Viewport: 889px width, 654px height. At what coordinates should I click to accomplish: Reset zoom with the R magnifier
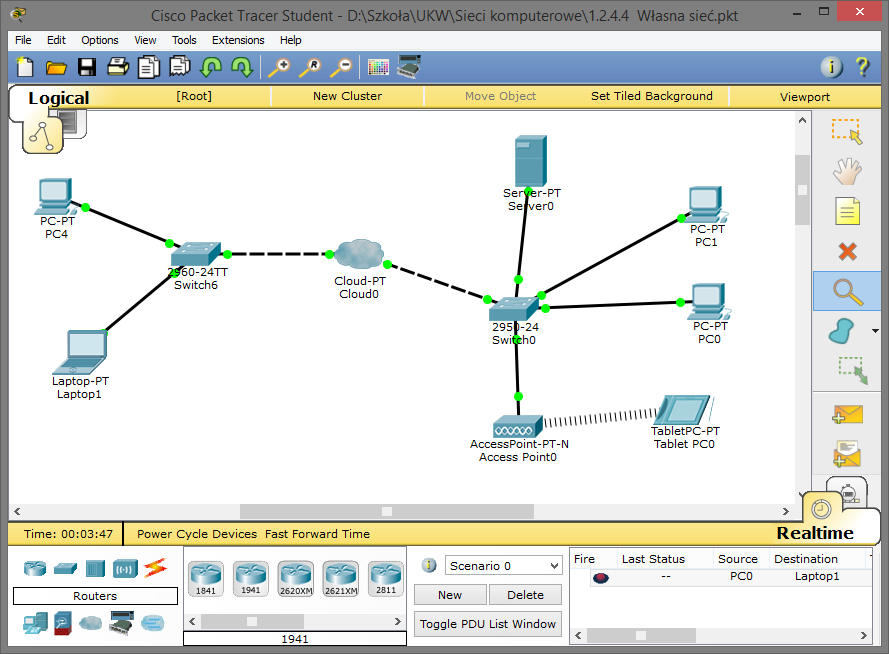point(310,67)
